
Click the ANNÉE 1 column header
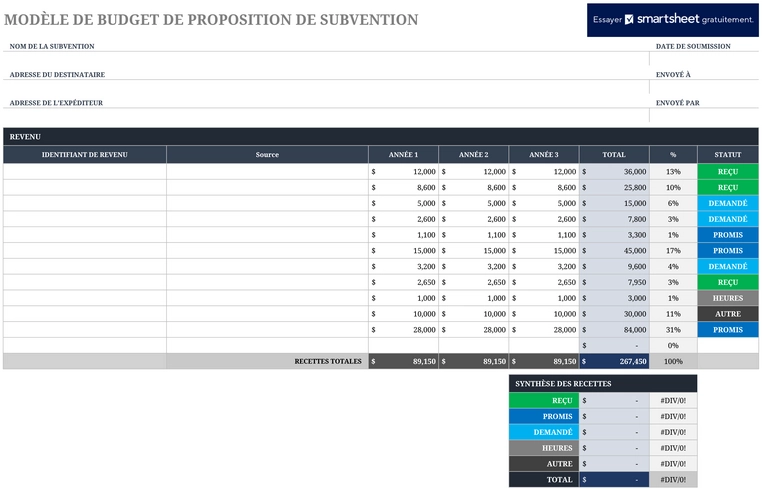coord(403,155)
